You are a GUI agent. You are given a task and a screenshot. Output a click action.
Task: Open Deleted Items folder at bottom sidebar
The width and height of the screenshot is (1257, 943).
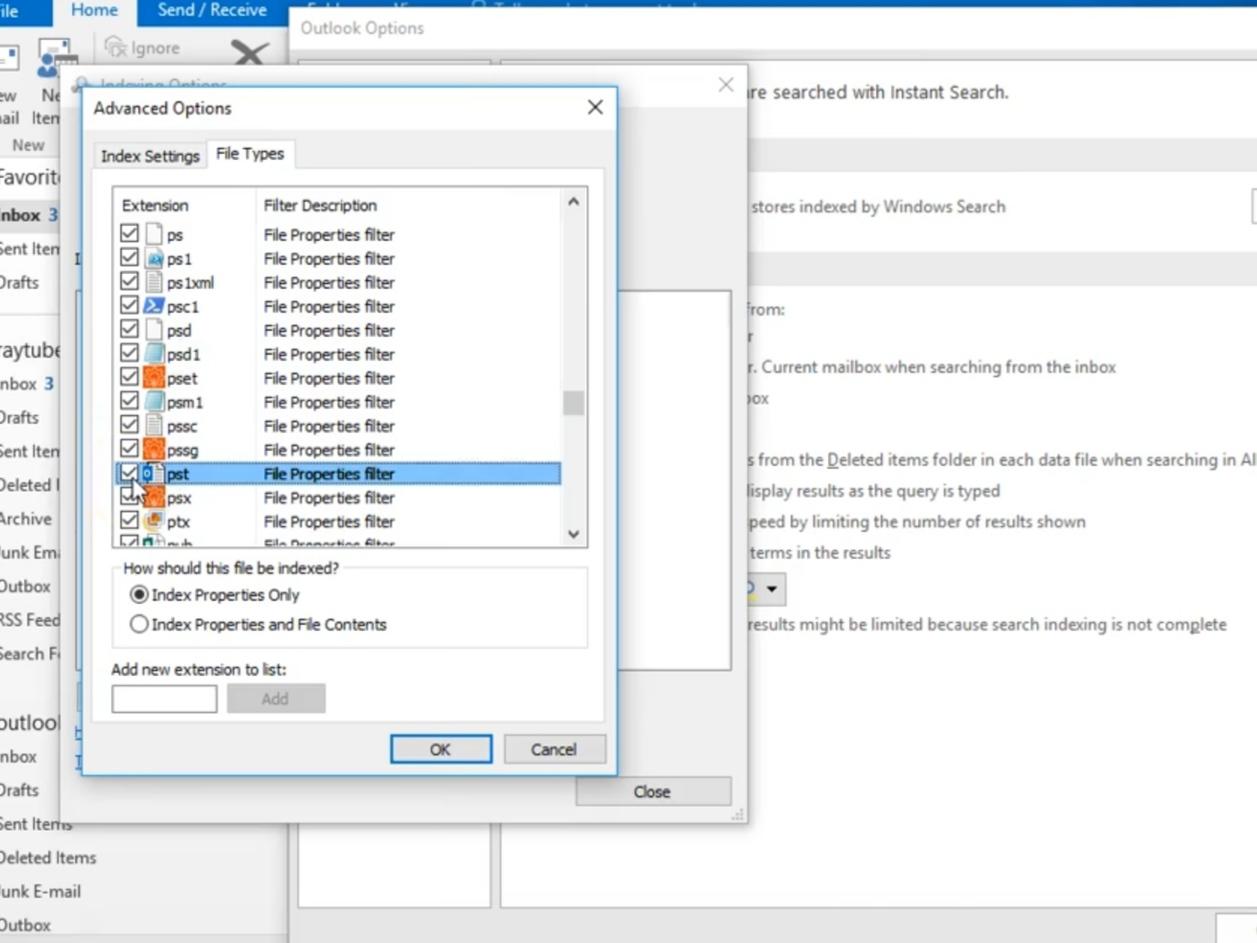pyautogui.click(x=47, y=858)
